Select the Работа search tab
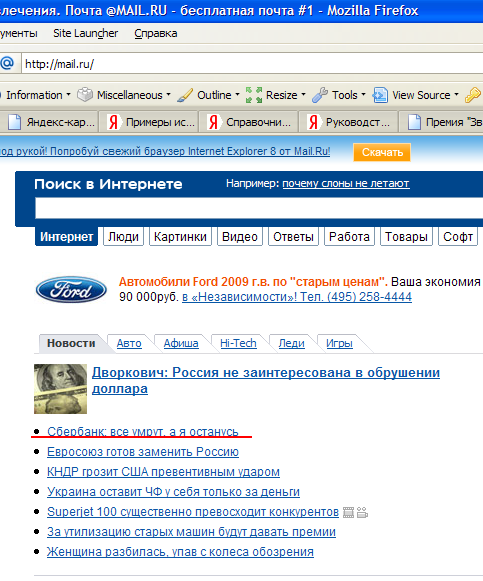This screenshot has width=483, height=581. click(x=349, y=236)
